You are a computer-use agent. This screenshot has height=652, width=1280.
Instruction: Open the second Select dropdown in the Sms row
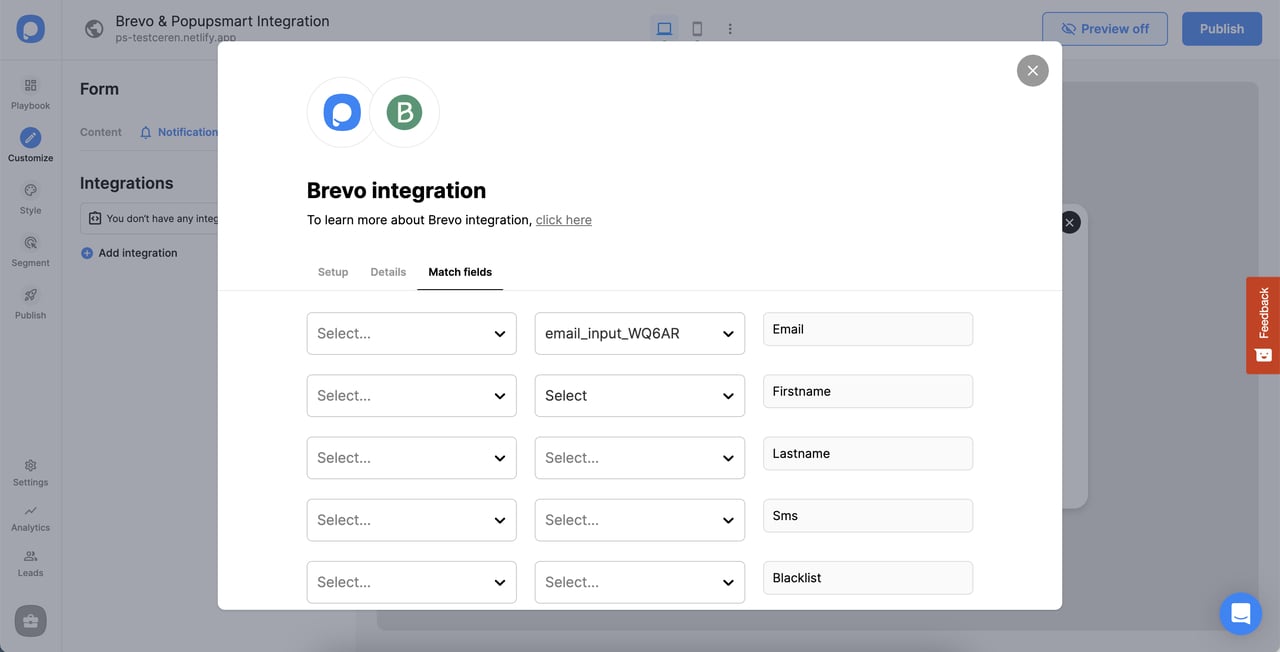coord(639,519)
